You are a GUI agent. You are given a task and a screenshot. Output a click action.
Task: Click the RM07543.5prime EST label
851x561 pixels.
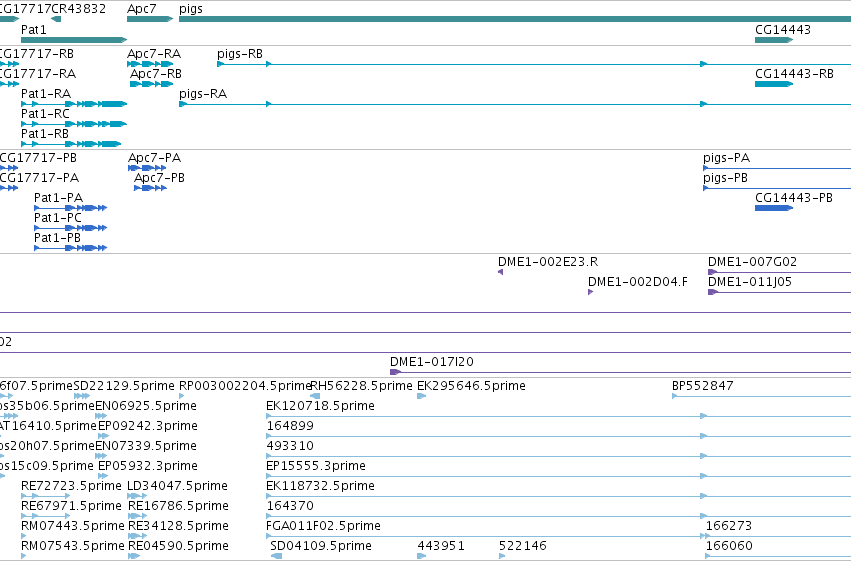point(73,546)
